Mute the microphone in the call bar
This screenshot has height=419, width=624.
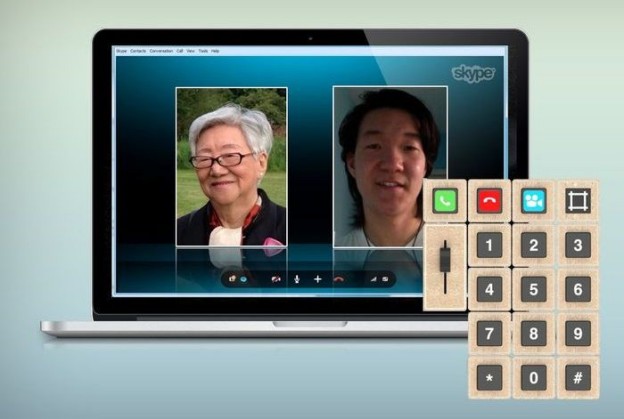click(x=297, y=279)
